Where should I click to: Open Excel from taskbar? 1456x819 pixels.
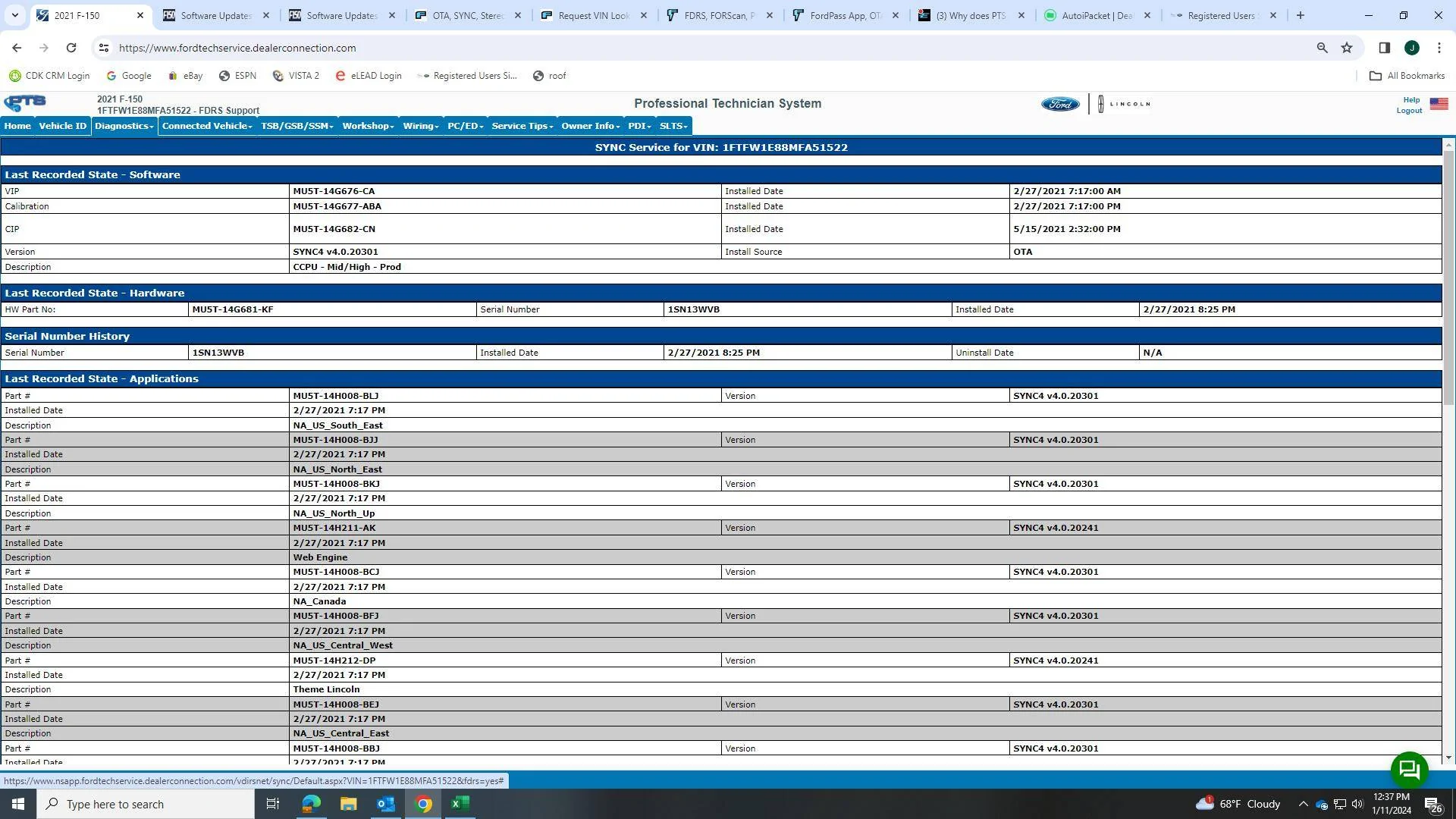tap(460, 804)
